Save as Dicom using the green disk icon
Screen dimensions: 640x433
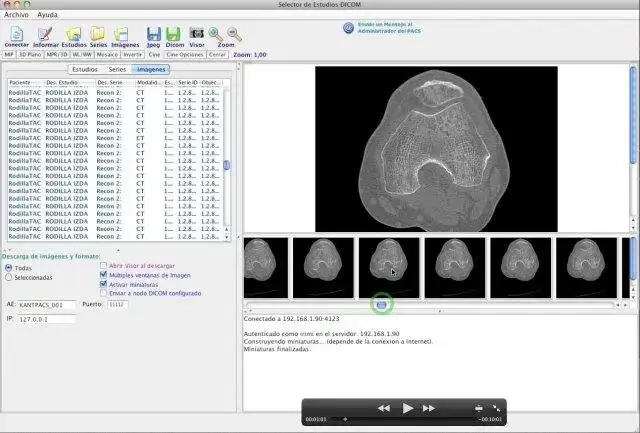175,36
